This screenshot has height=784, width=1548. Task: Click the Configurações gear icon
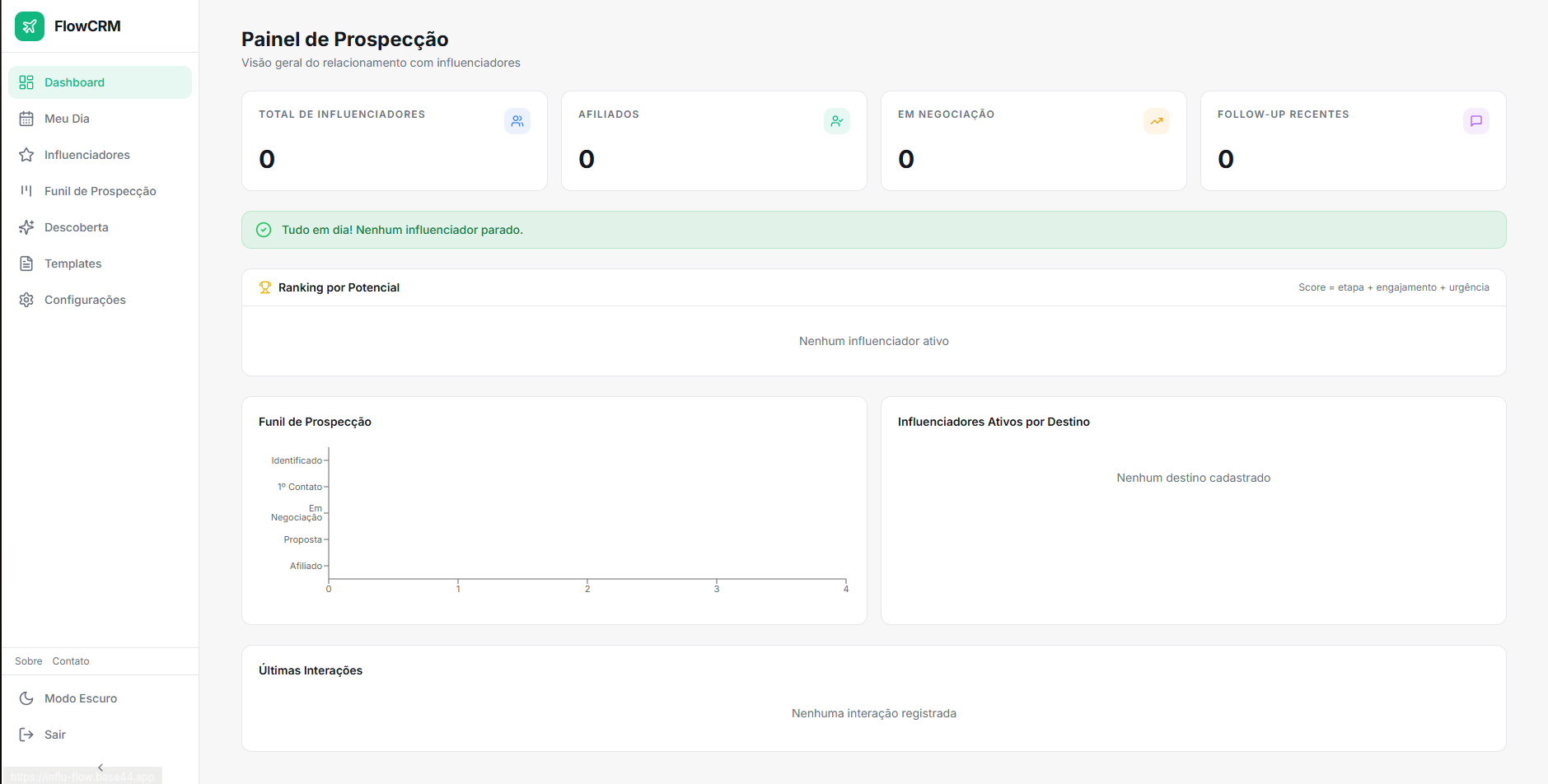26,300
